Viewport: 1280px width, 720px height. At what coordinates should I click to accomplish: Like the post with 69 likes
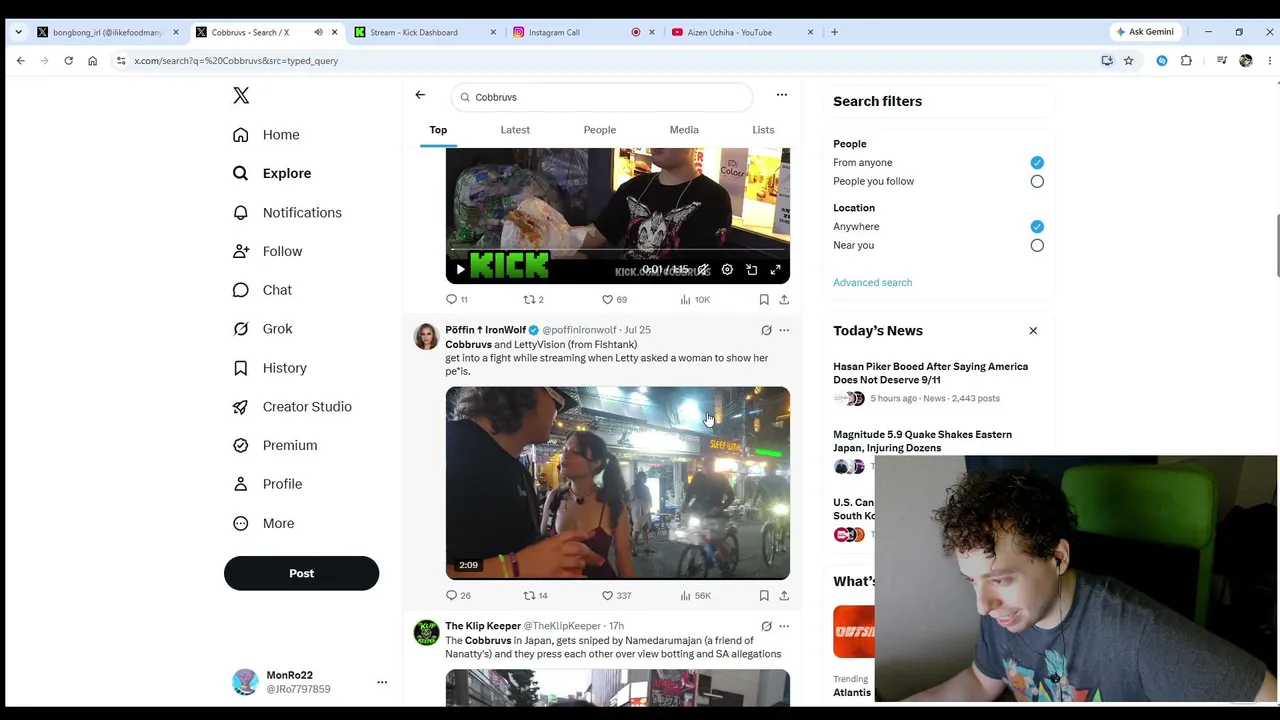point(614,300)
